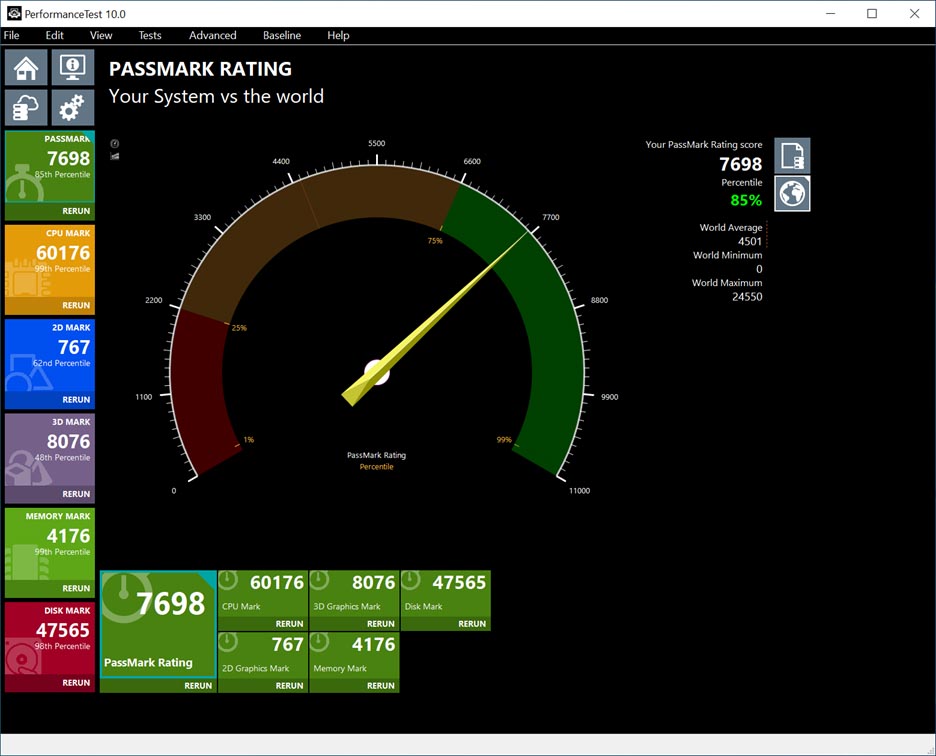
Task: Rerun PassMark test from sidebar tile
Action: pyautogui.click(x=76, y=211)
